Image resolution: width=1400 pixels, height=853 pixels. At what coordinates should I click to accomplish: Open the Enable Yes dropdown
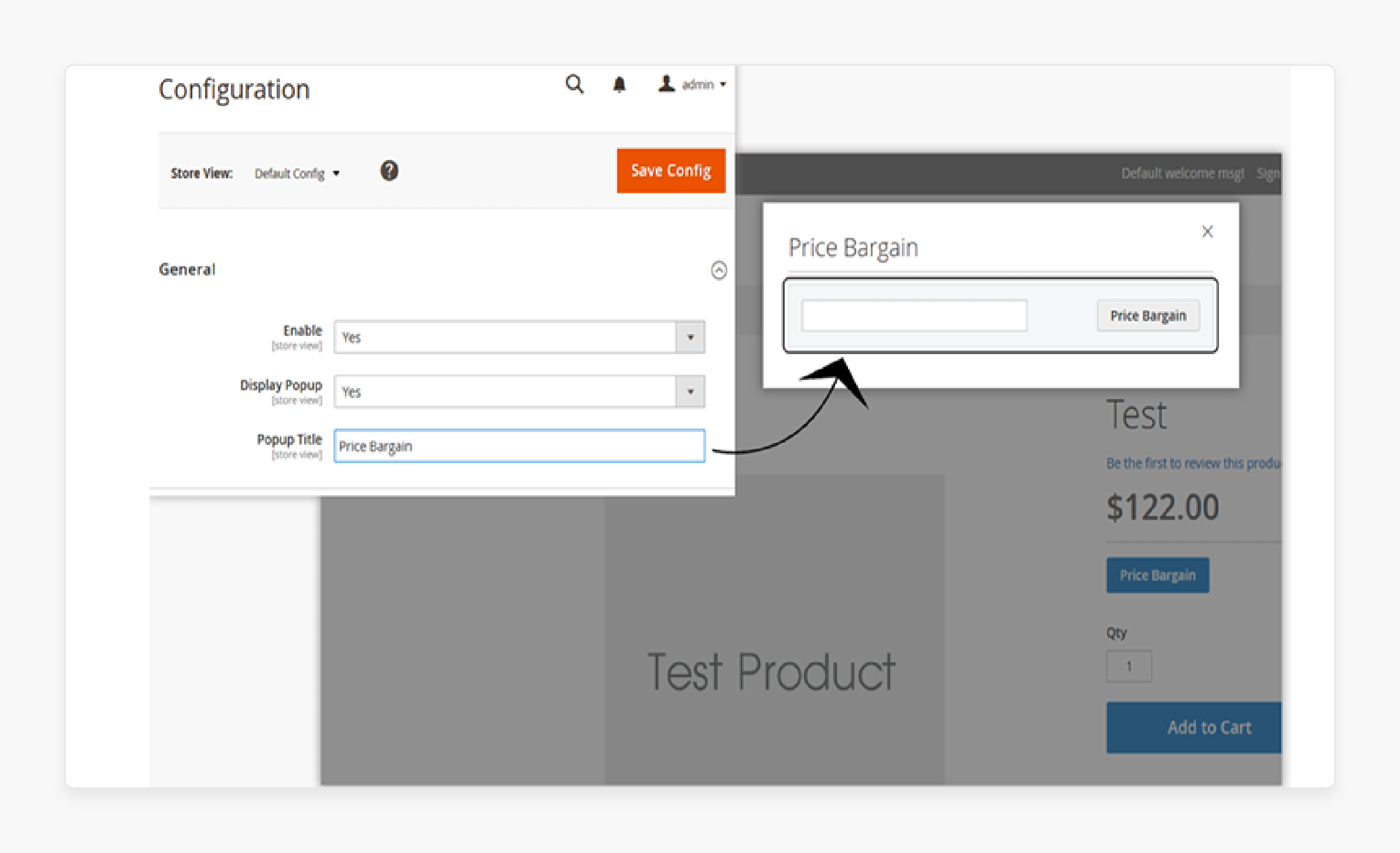pyautogui.click(x=519, y=337)
